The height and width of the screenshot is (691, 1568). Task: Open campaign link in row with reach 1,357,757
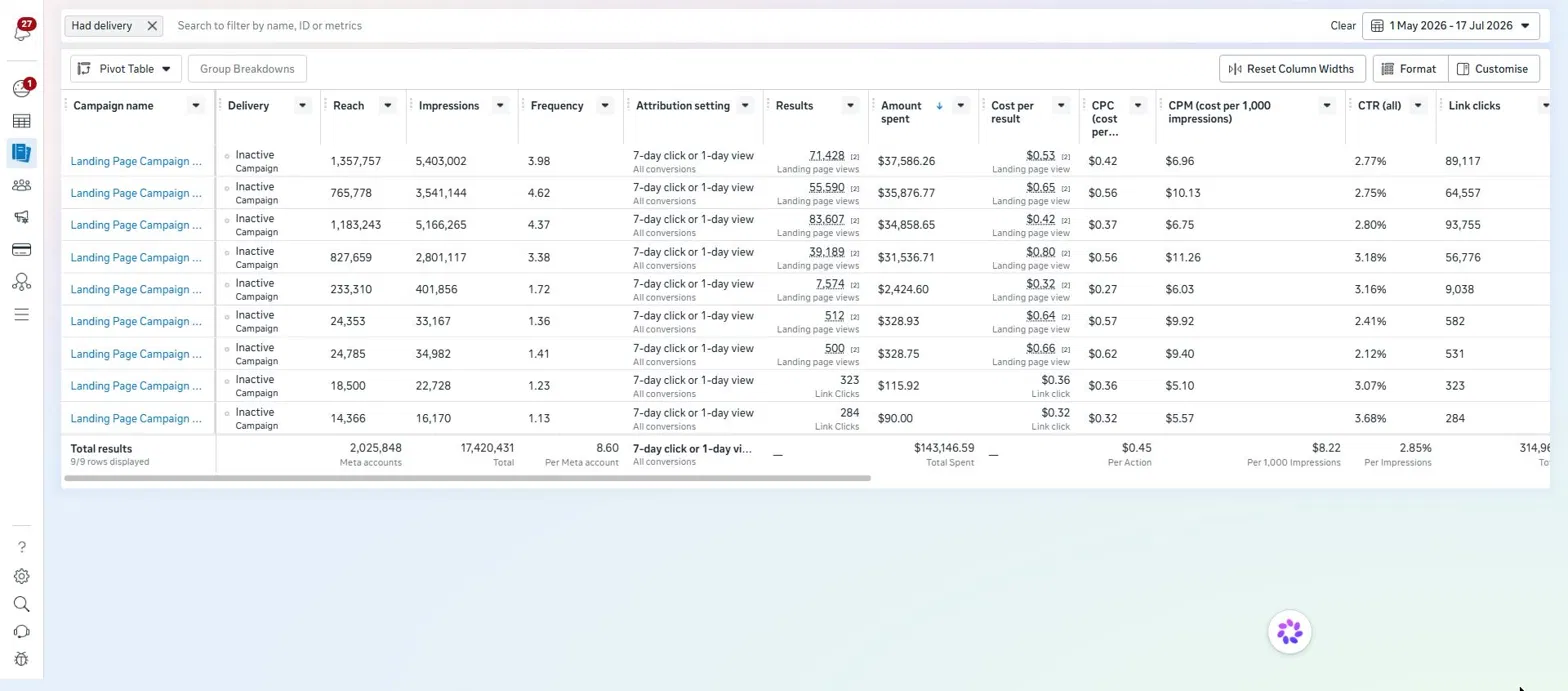136,161
